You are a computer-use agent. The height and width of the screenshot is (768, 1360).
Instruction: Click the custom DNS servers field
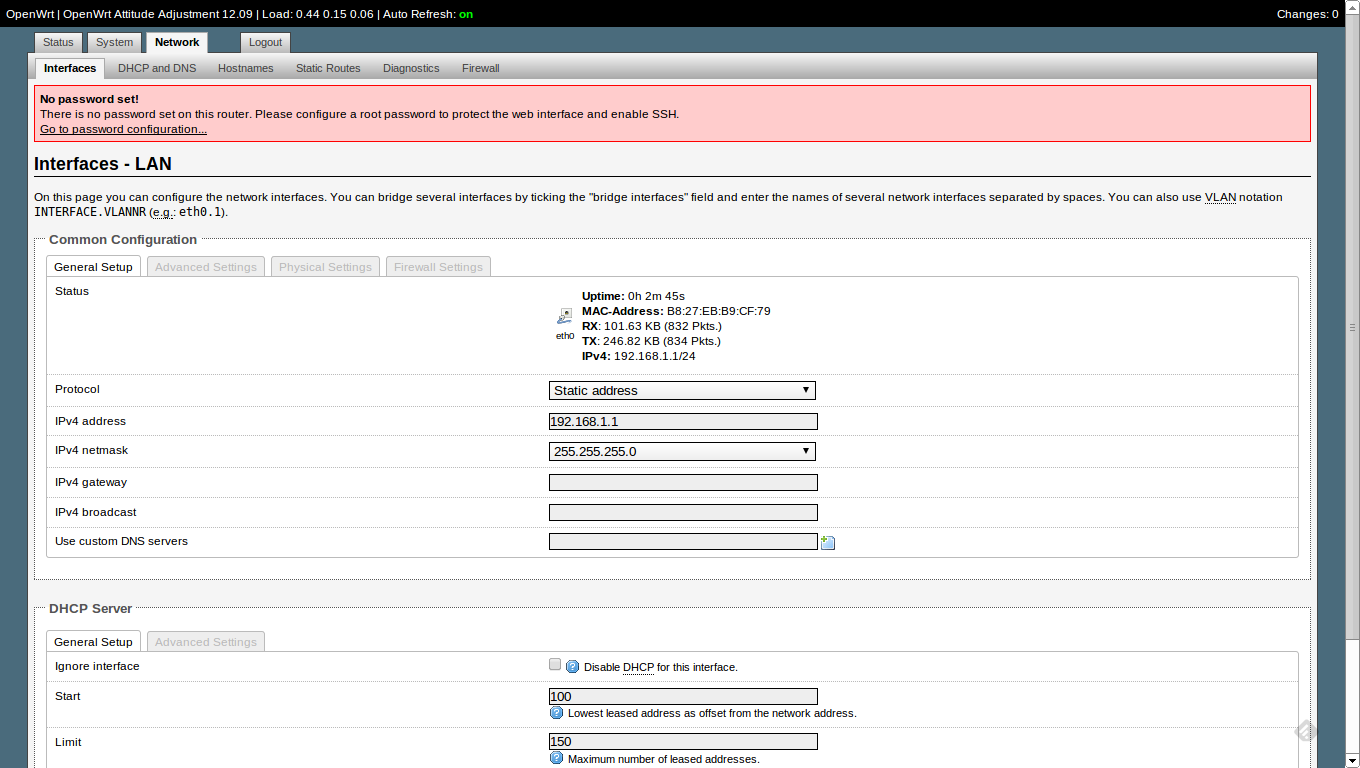point(683,541)
